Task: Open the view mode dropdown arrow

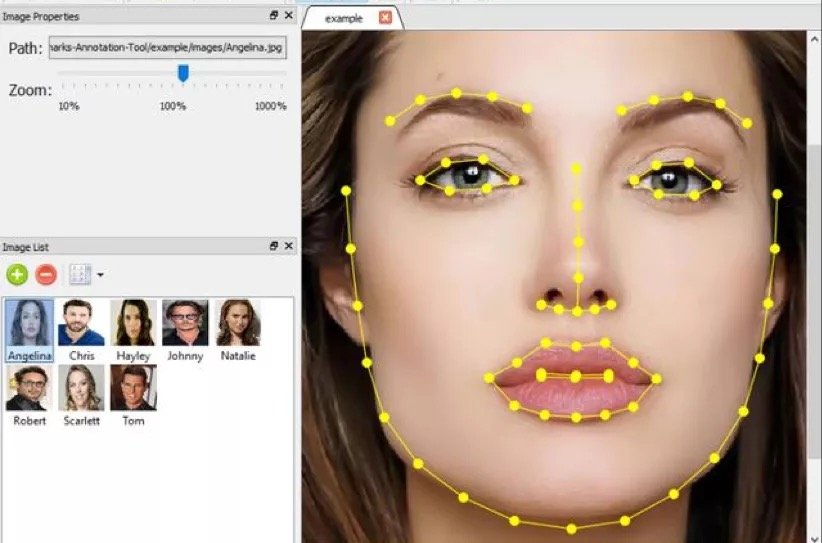Action: pos(100,275)
